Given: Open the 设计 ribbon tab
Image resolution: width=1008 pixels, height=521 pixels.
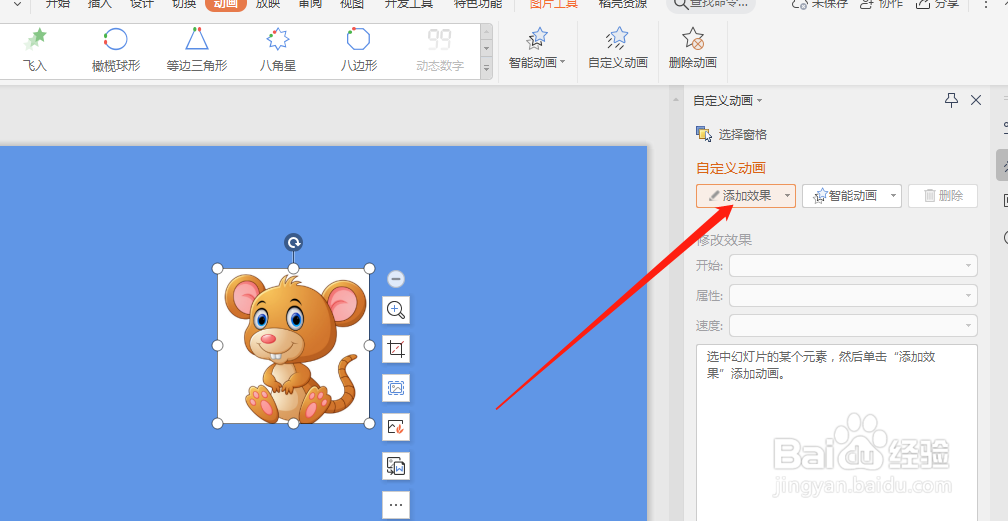Looking at the screenshot, I should point(141,4).
